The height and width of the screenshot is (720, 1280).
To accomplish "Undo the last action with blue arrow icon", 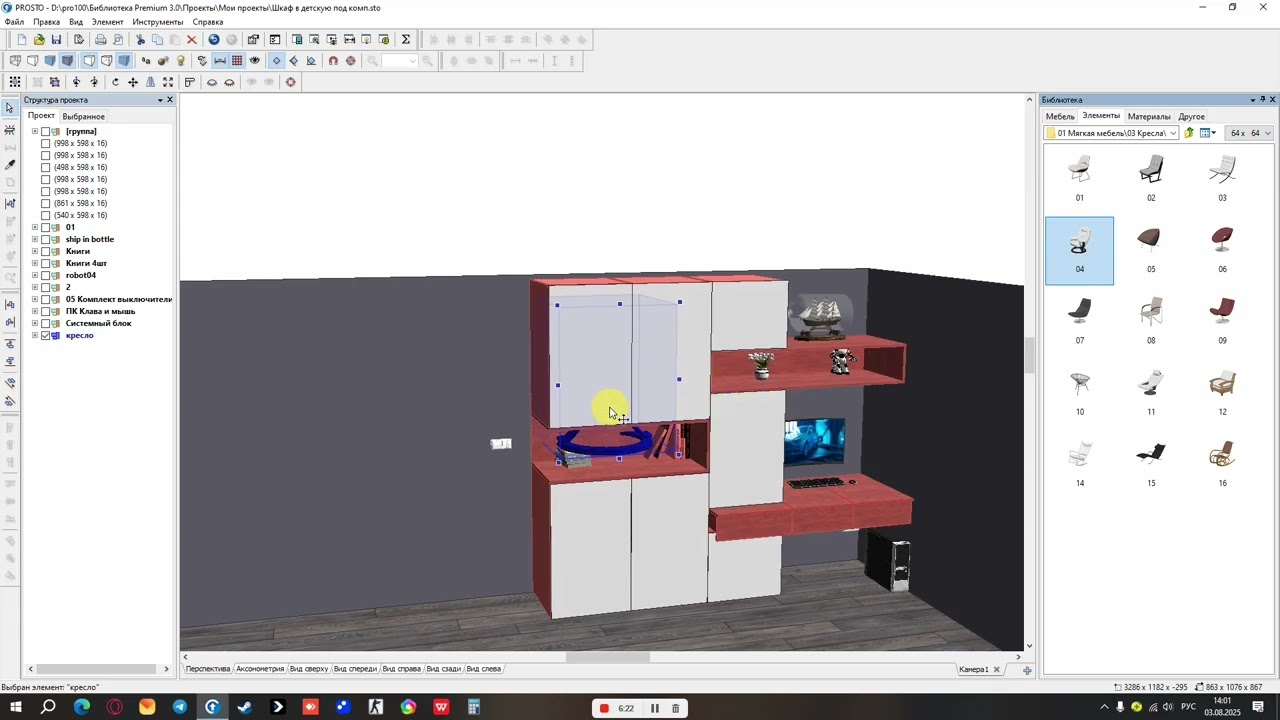I will click(x=214, y=40).
